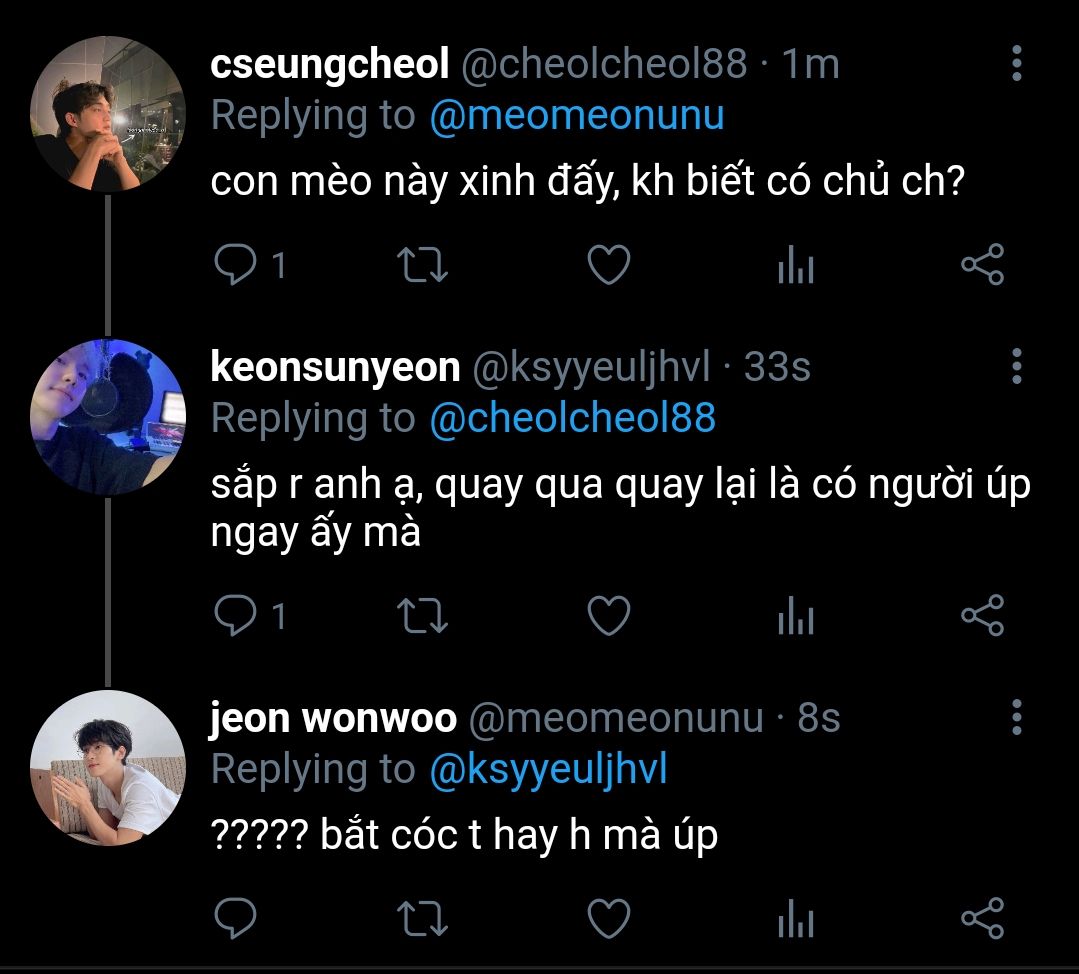This screenshot has height=974, width=1079.
Task: Open more options for keonsunyeon's tweet
Action: [x=1016, y=367]
